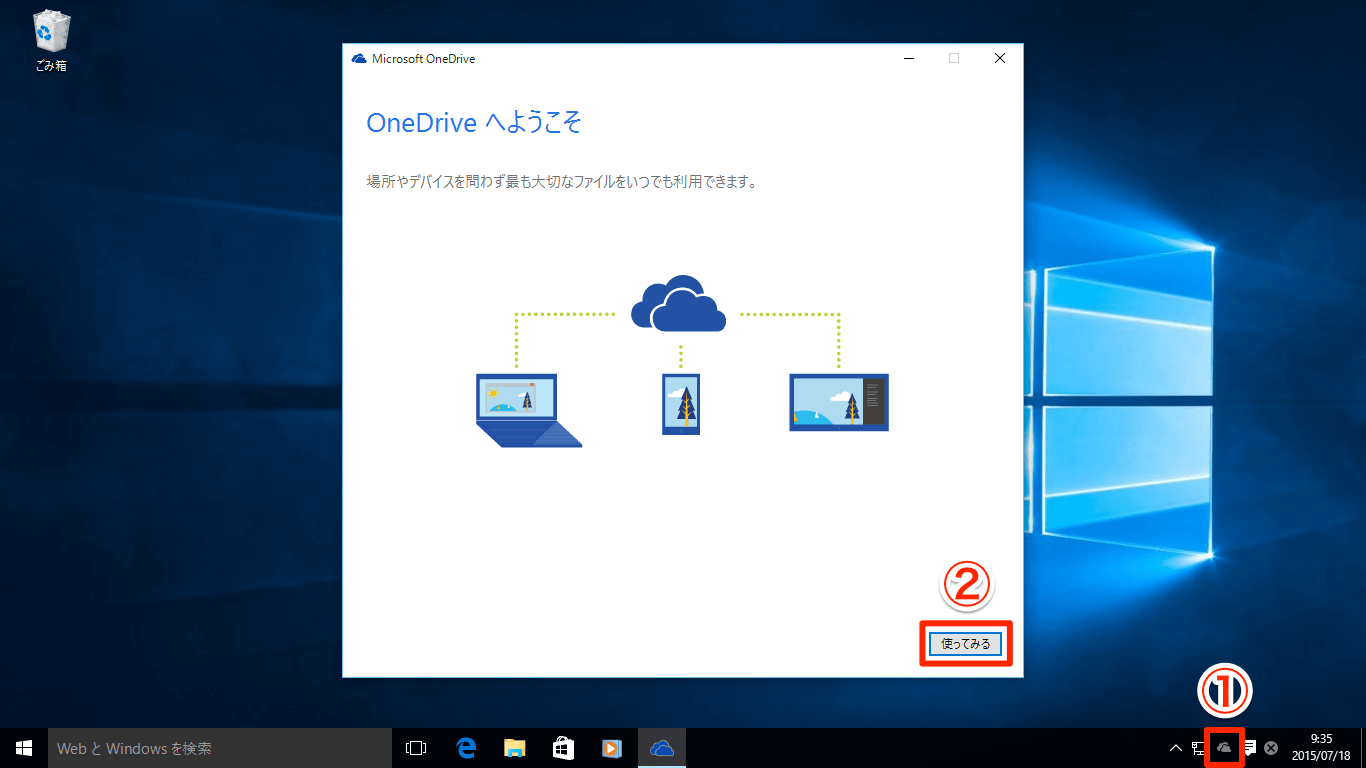Launch the orange video app on the taskbar
The height and width of the screenshot is (768, 1366).
pos(612,748)
